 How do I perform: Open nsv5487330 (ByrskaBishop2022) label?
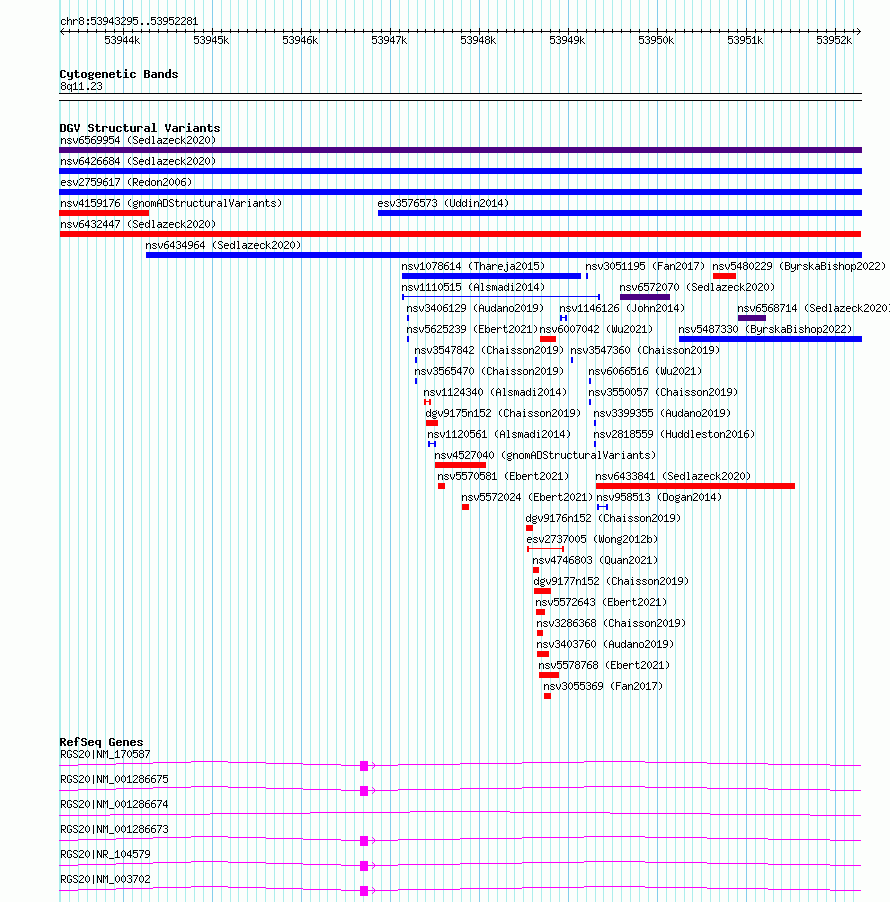(x=765, y=329)
